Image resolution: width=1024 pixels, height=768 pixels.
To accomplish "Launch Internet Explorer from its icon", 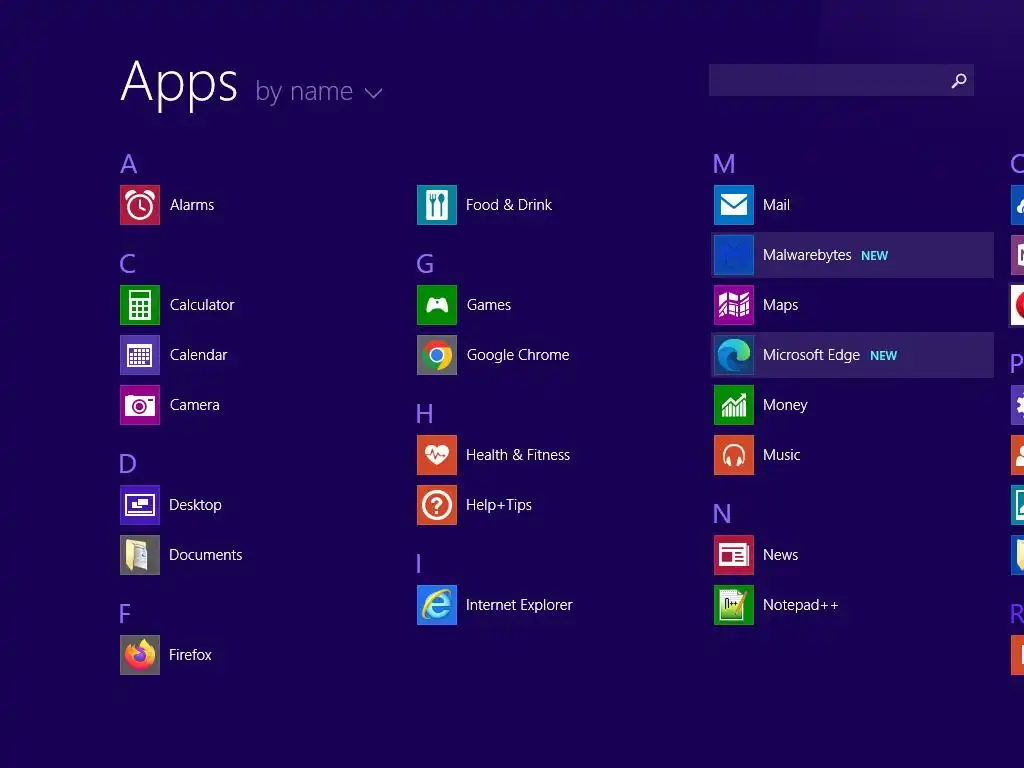I will click(437, 605).
